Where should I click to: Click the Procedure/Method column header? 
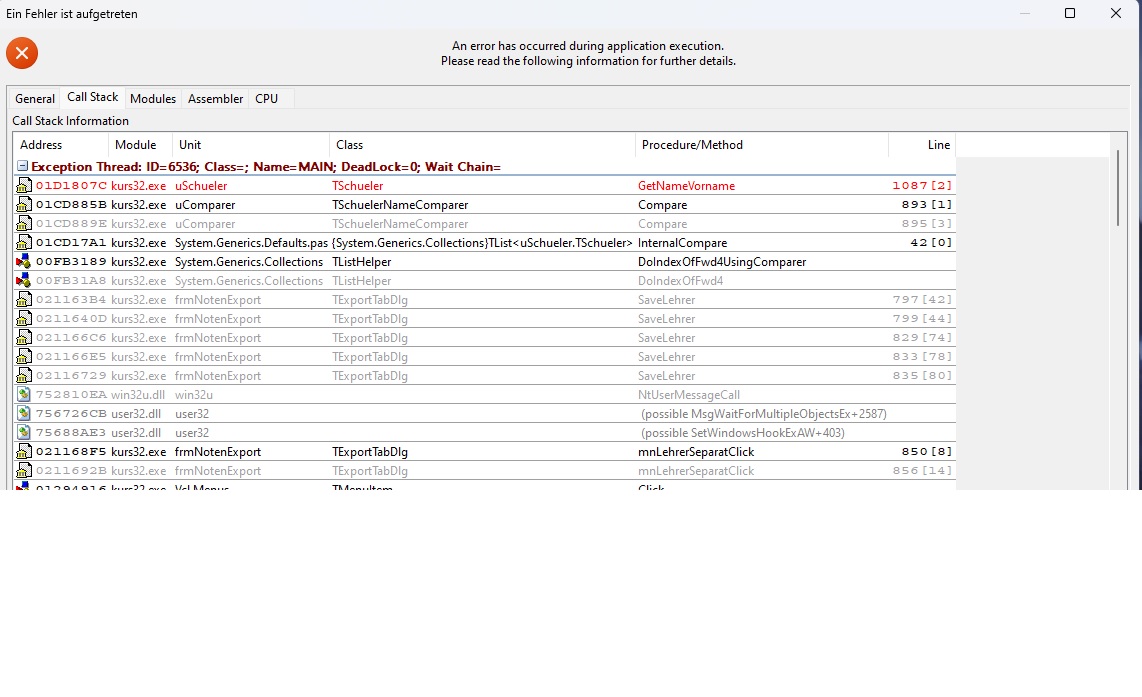762,145
